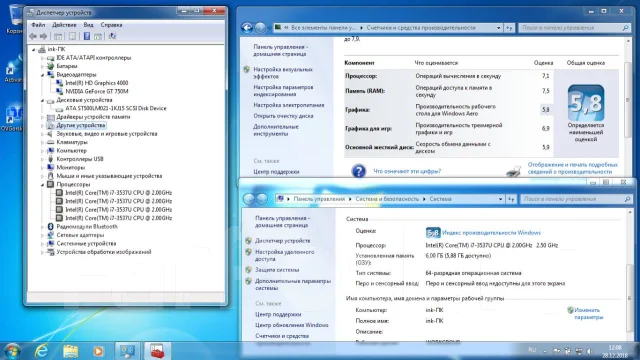Open Открыть очистку диска link
Image resolution: width=640 pixels, height=360 pixels.
pyautogui.click(x=283, y=116)
